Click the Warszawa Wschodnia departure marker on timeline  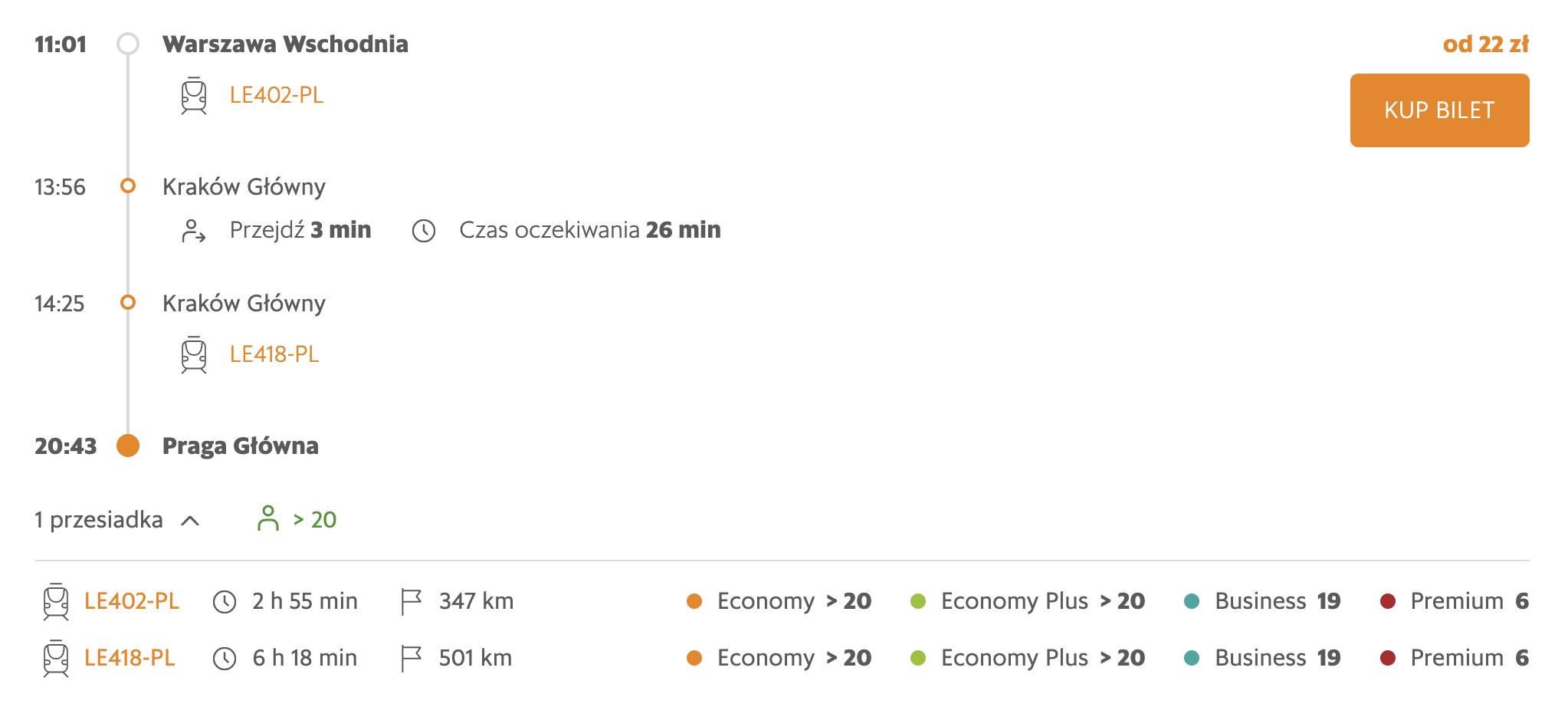[x=128, y=44]
